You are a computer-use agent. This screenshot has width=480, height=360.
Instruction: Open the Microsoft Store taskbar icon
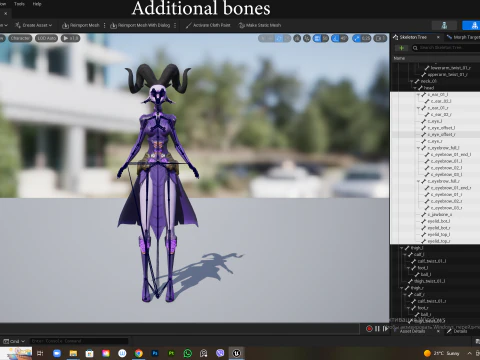pyautogui.click(x=89, y=353)
